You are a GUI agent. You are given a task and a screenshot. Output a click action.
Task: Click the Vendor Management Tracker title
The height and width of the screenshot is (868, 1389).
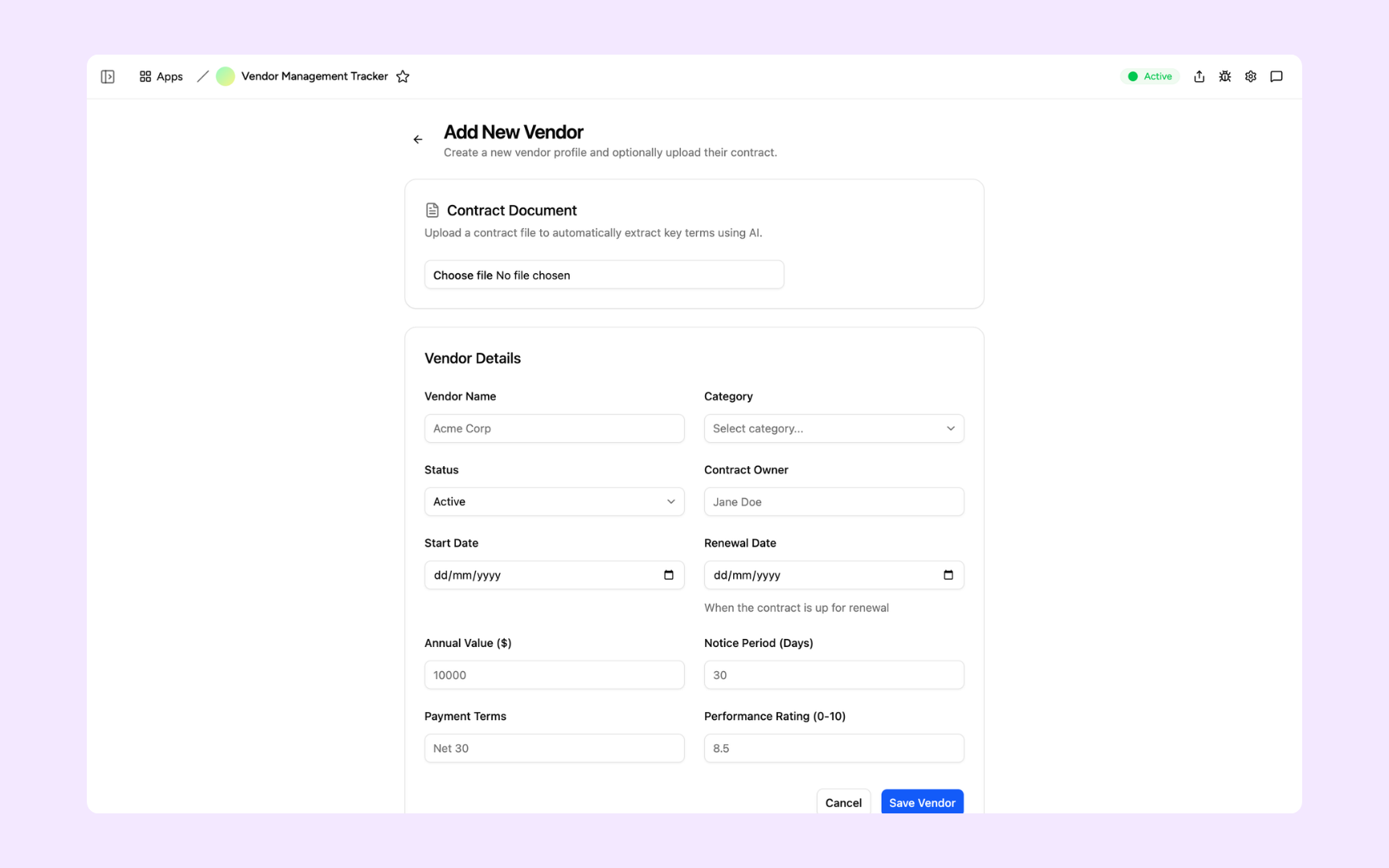coord(314,76)
